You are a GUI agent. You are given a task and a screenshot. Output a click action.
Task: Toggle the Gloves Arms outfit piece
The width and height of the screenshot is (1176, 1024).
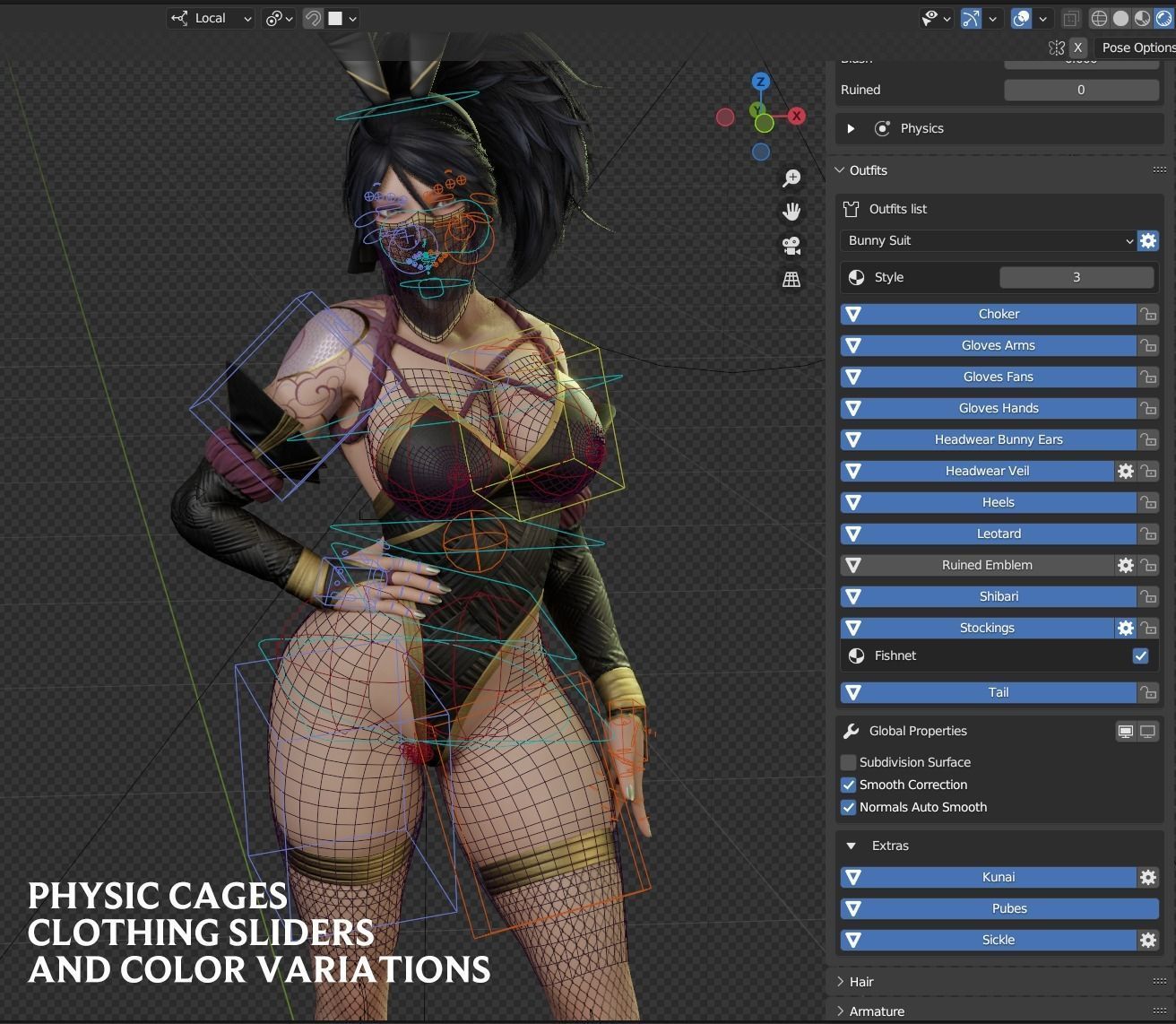[988, 345]
